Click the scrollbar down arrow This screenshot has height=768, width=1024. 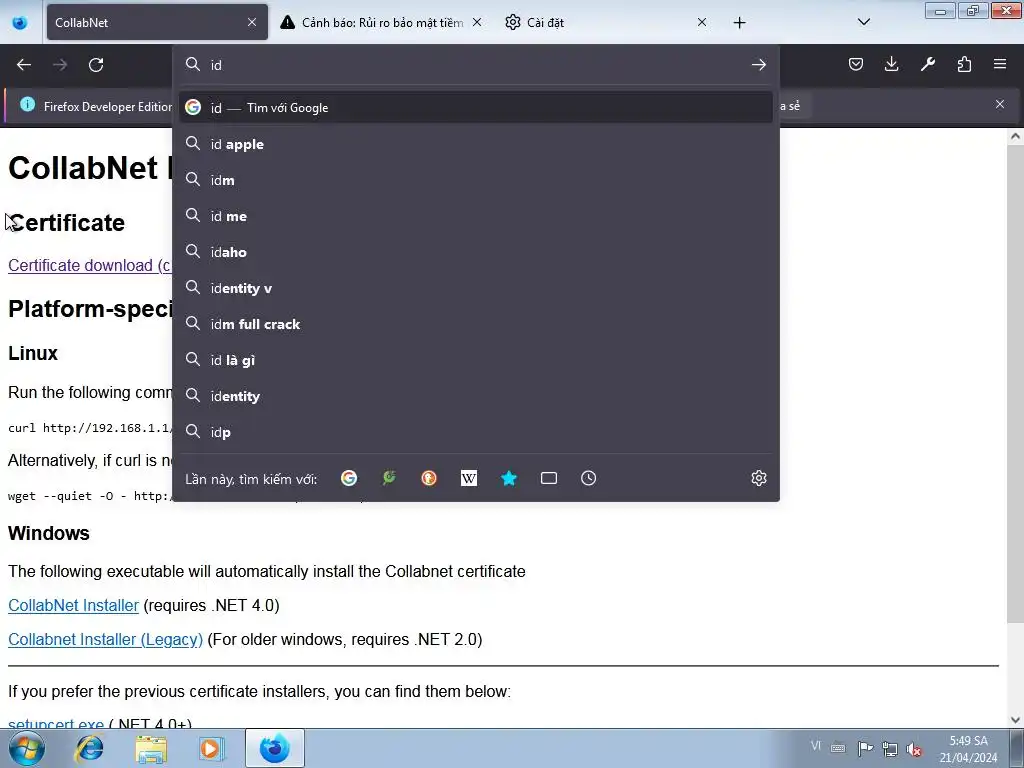tap(1015, 720)
